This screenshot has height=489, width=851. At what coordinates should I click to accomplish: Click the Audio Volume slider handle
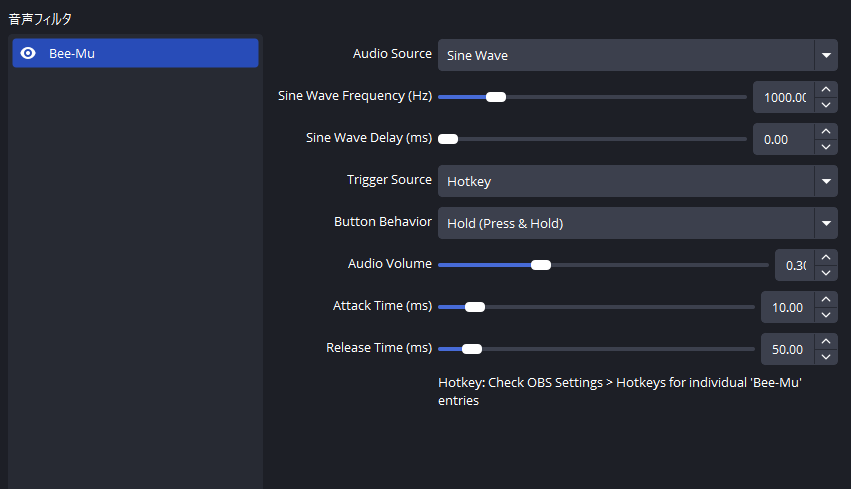541,265
